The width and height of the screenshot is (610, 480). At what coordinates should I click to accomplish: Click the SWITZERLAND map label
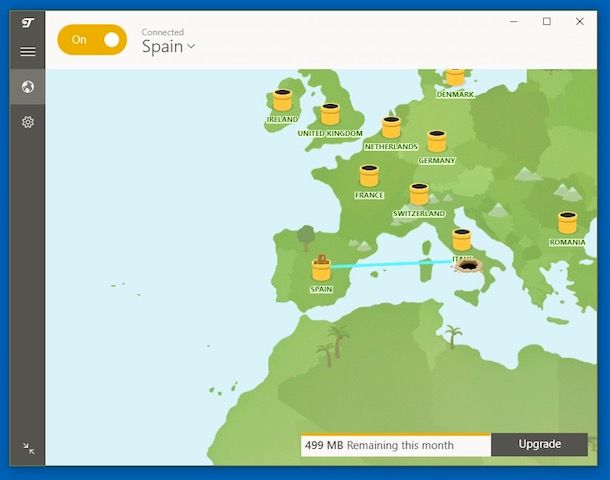[x=419, y=214]
